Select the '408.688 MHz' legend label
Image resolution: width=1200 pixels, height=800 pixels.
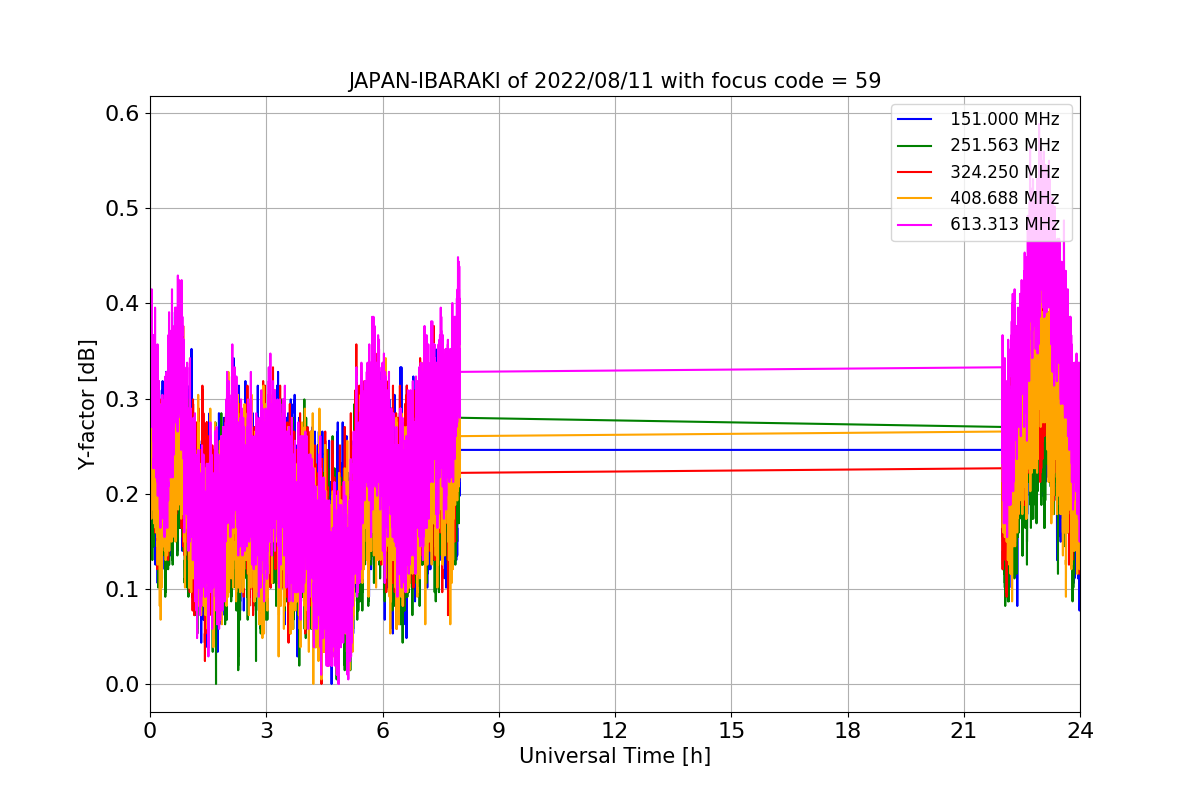click(1004, 198)
